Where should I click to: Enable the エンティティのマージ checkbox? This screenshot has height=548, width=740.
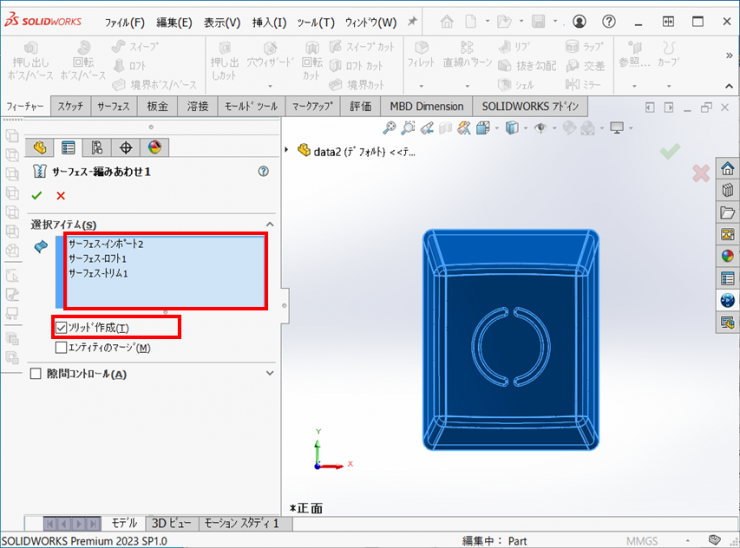[x=62, y=347]
